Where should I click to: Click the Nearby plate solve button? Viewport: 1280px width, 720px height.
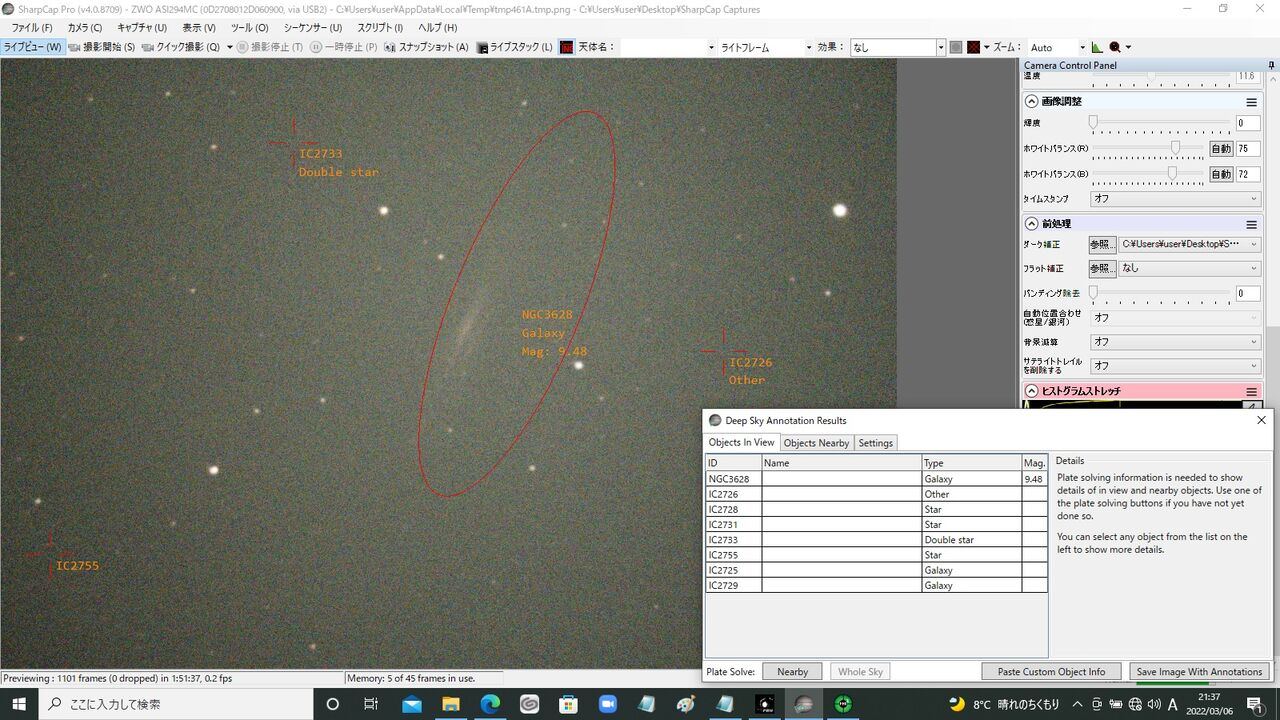click(792, 672)
